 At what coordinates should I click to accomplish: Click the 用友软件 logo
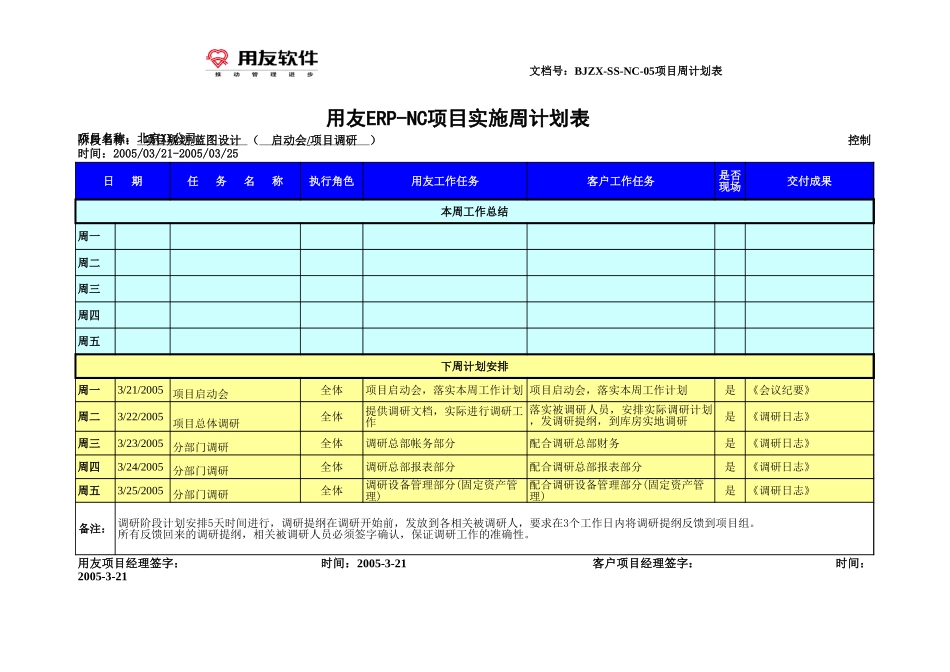pyautogui.click(x=262, y=63)
